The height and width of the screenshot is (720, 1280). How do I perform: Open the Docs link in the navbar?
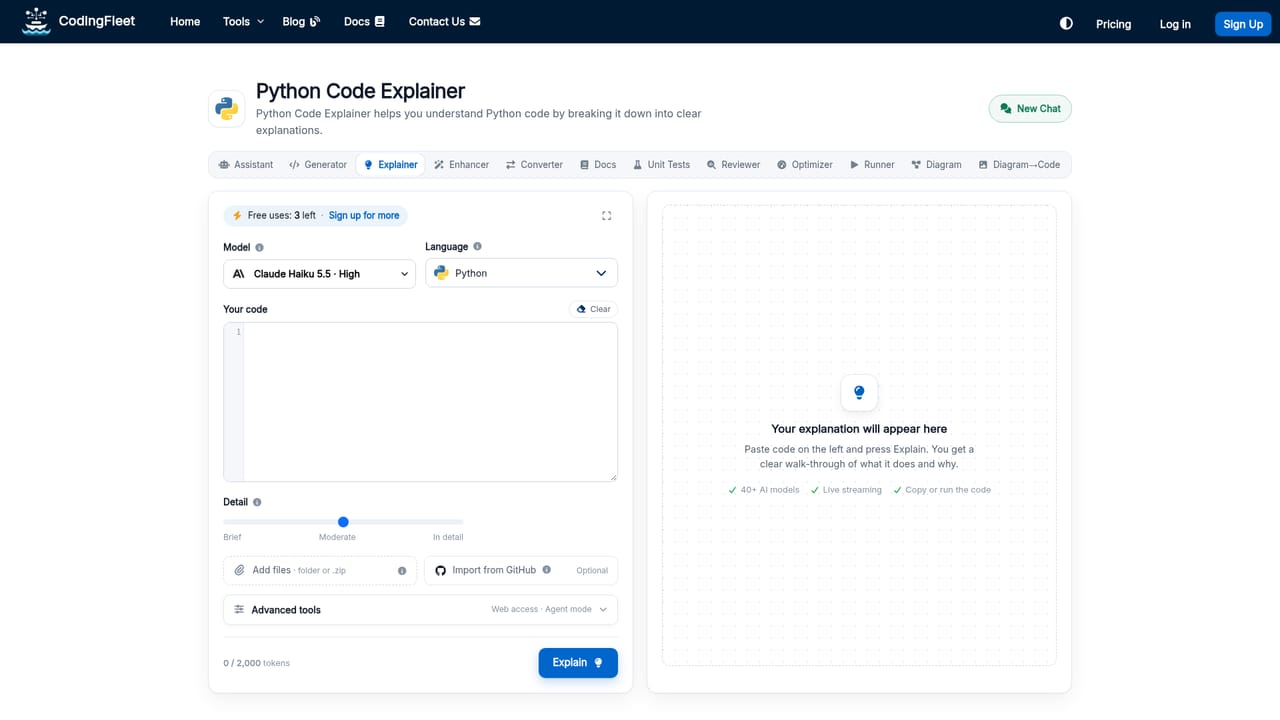(364, 22)
